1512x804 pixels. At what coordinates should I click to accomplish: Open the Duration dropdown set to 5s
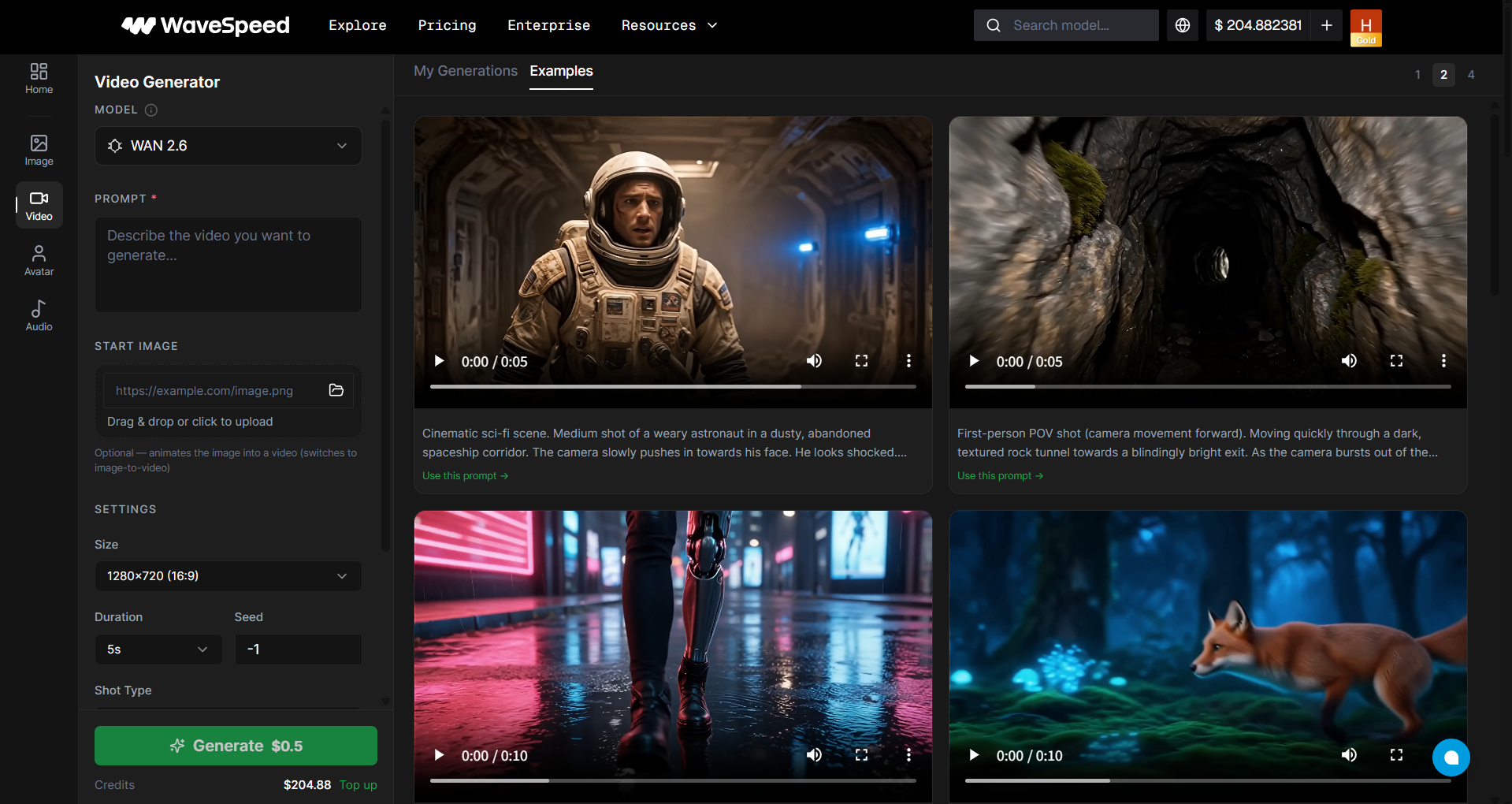coord(158,649)
